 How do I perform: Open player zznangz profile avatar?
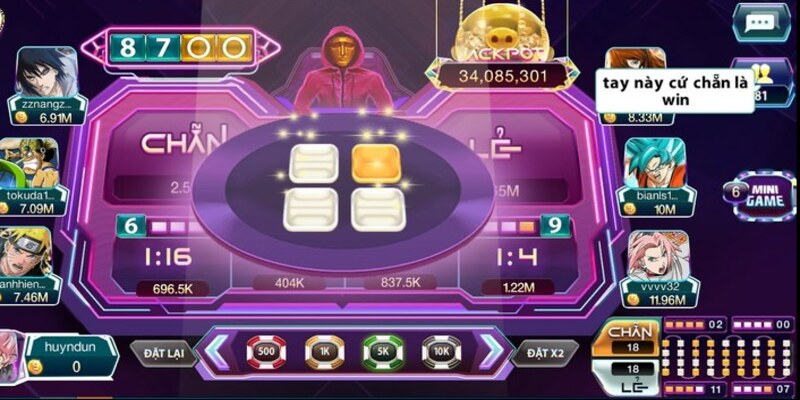[47, 72]
